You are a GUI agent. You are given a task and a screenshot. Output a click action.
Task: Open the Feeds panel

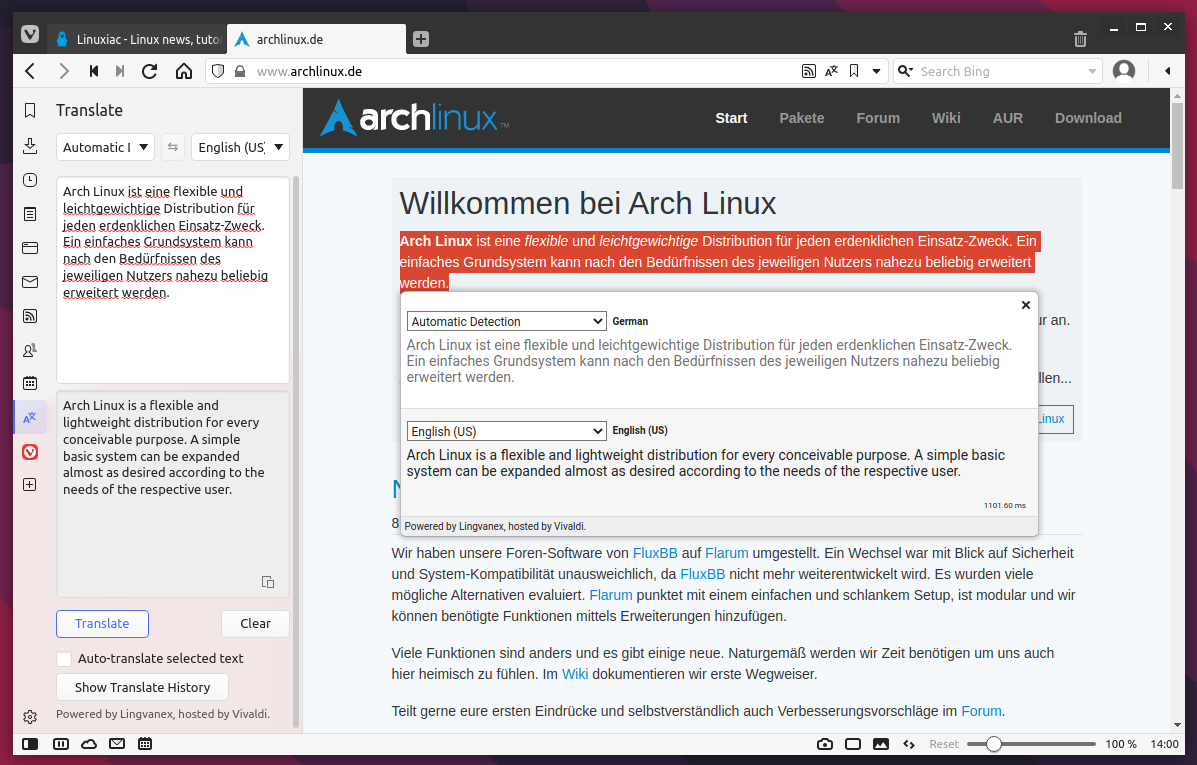(x=30, y=315)
